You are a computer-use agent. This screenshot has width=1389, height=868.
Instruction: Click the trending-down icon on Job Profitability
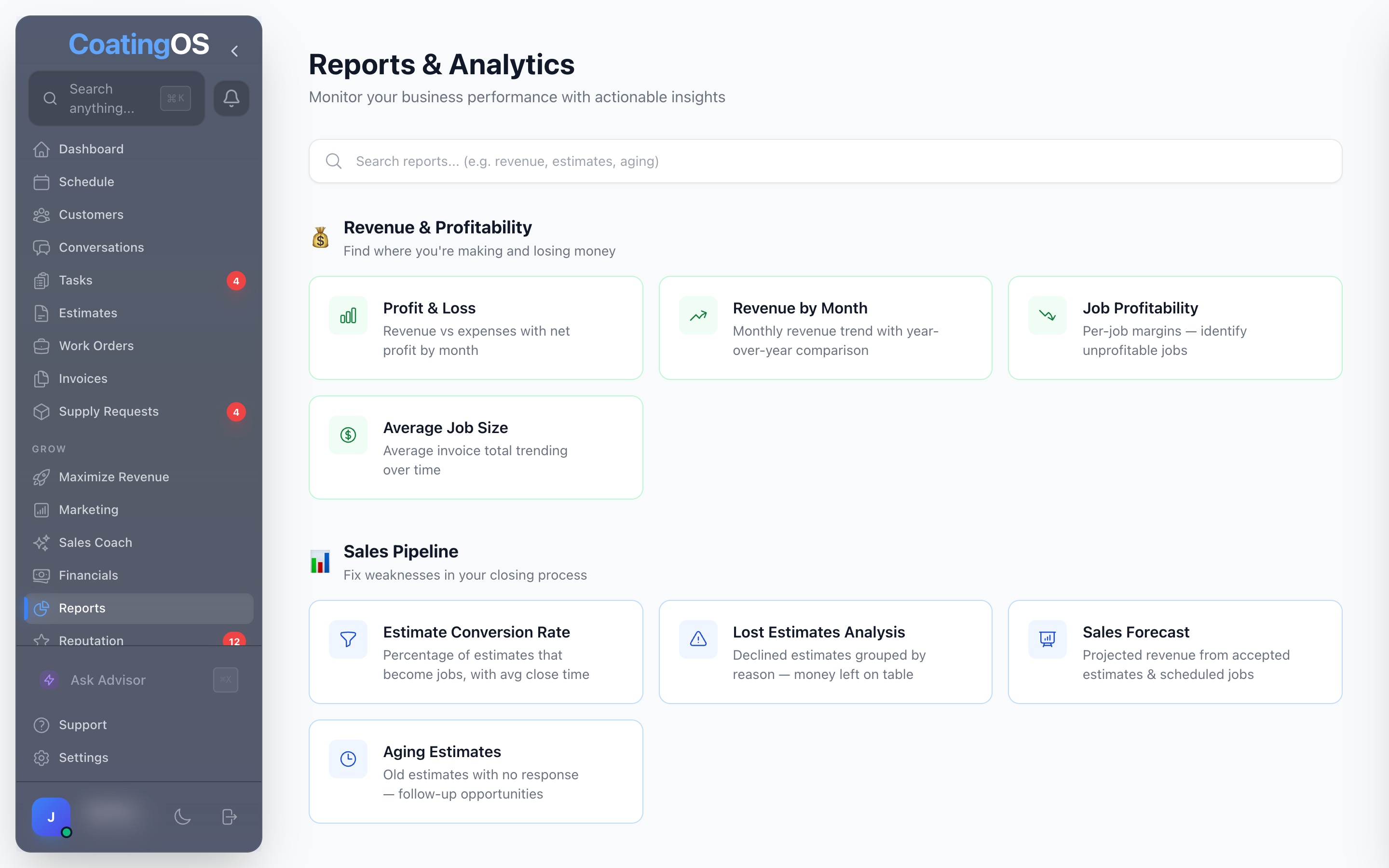(1048, 316)
